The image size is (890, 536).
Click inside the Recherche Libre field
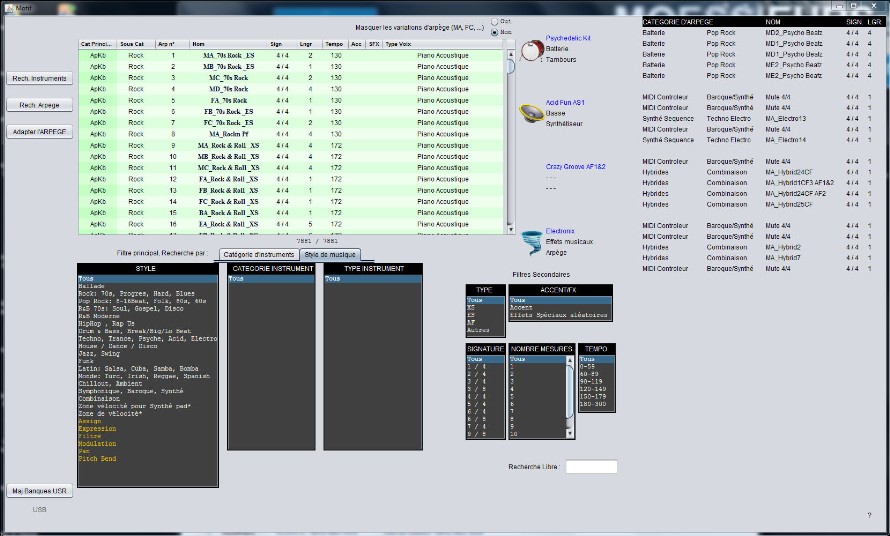[x=591, y=467]
